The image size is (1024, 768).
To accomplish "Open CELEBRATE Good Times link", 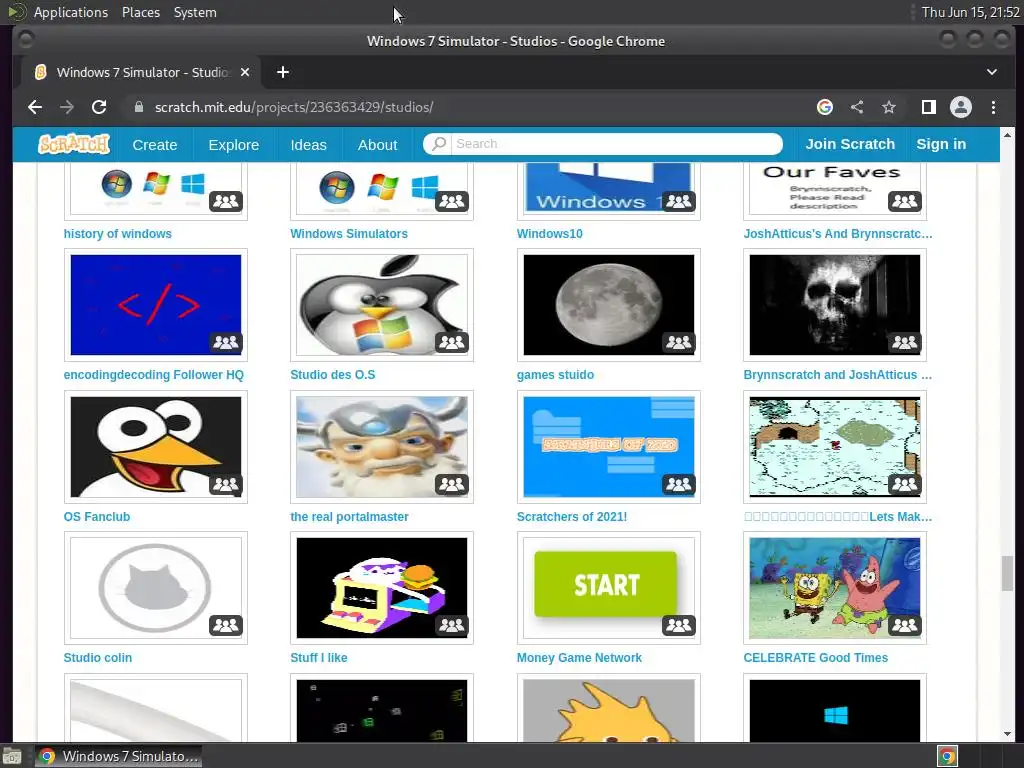I will pos(816,658).
